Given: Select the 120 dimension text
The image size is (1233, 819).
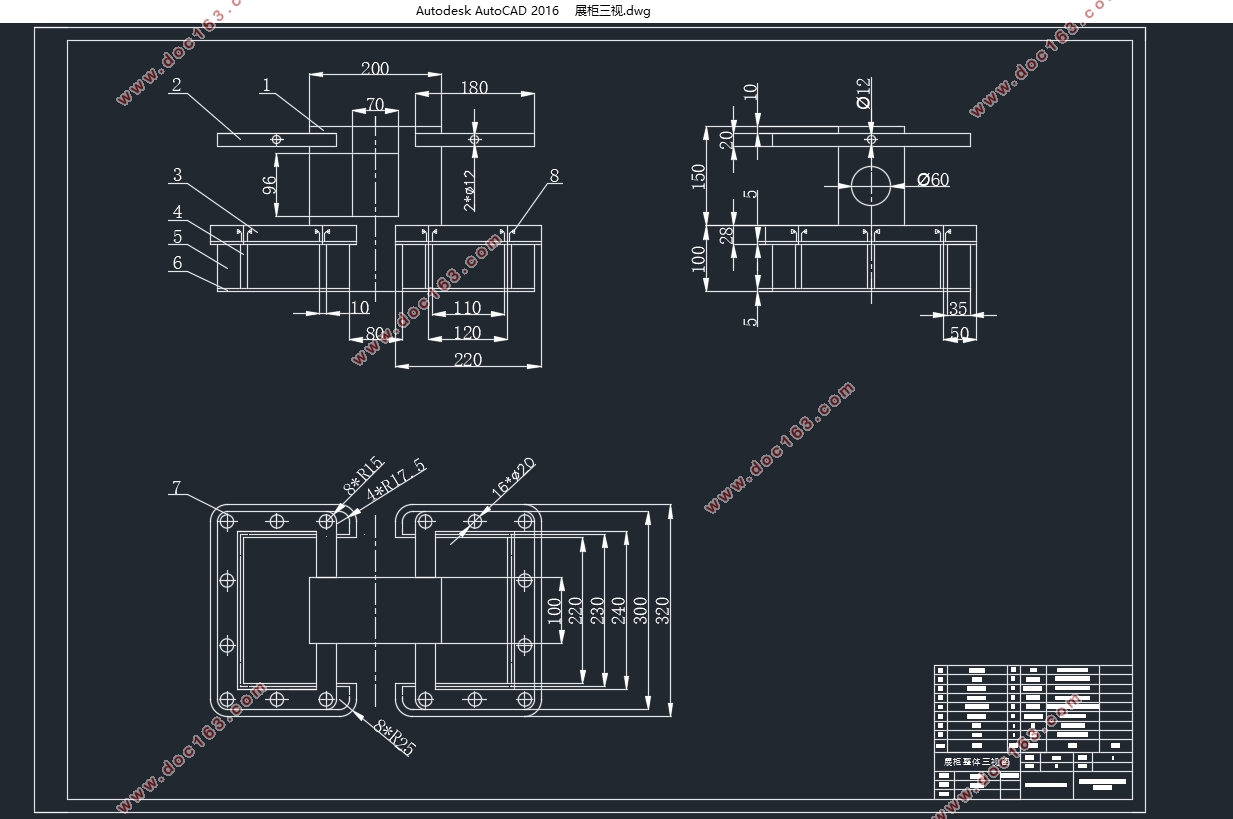Looking at the screenshot, I should pyautogui.click(x=467, y=333).
